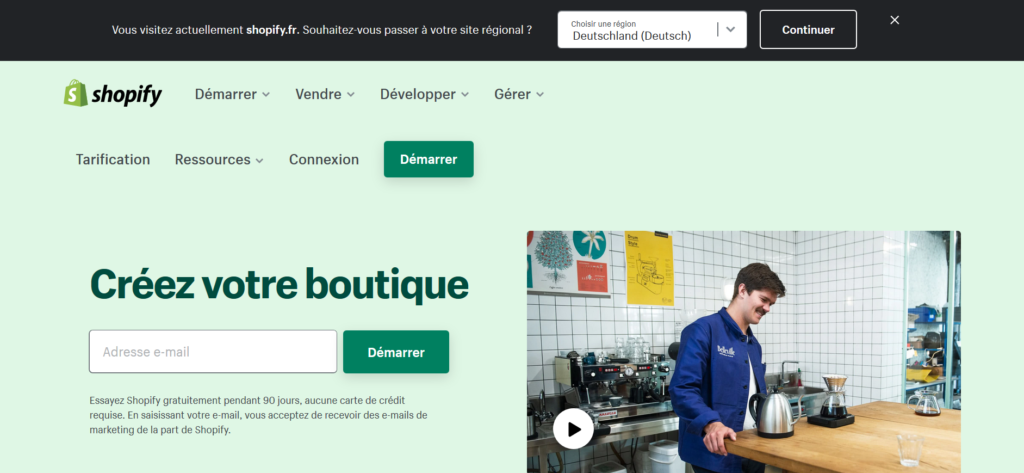Play the coffee shop video

coord(573,429)
